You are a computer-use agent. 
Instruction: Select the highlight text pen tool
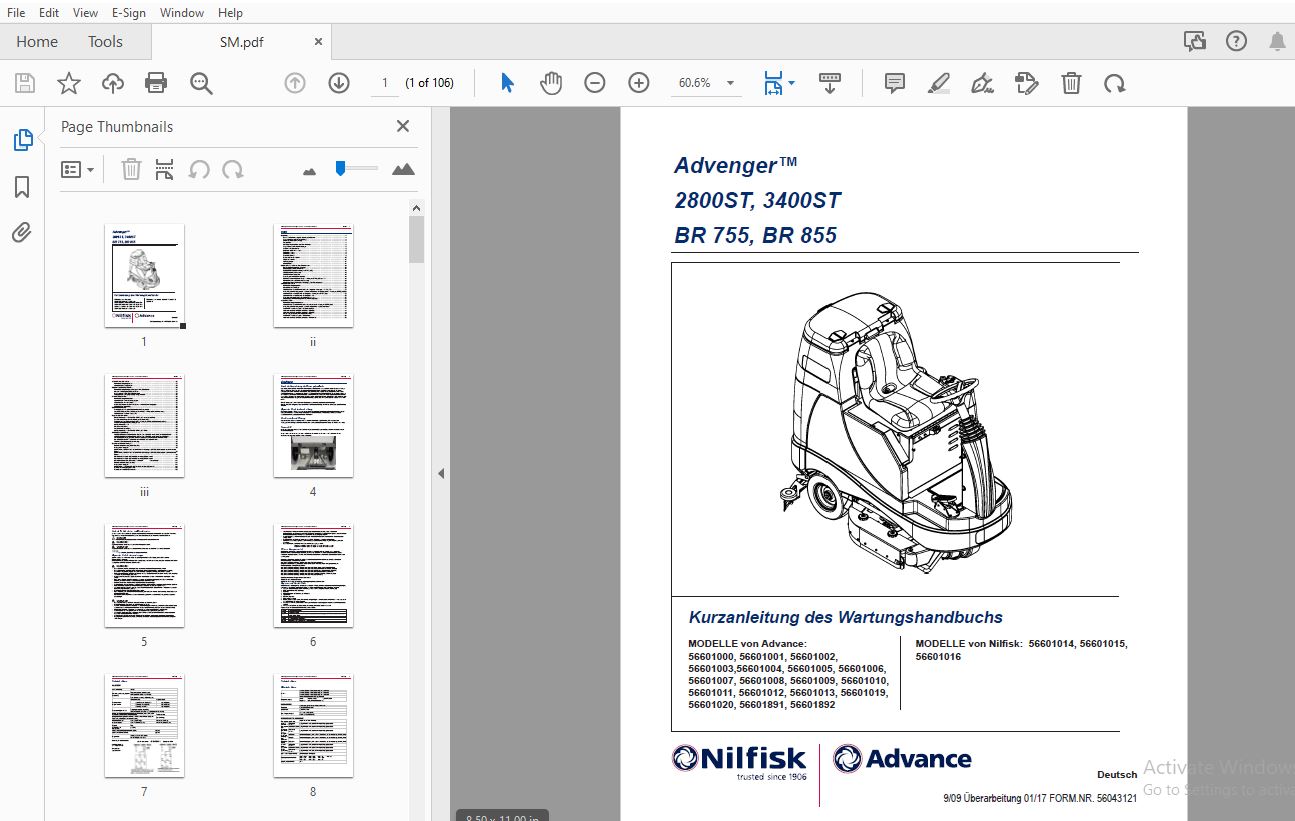coord(939,83)
